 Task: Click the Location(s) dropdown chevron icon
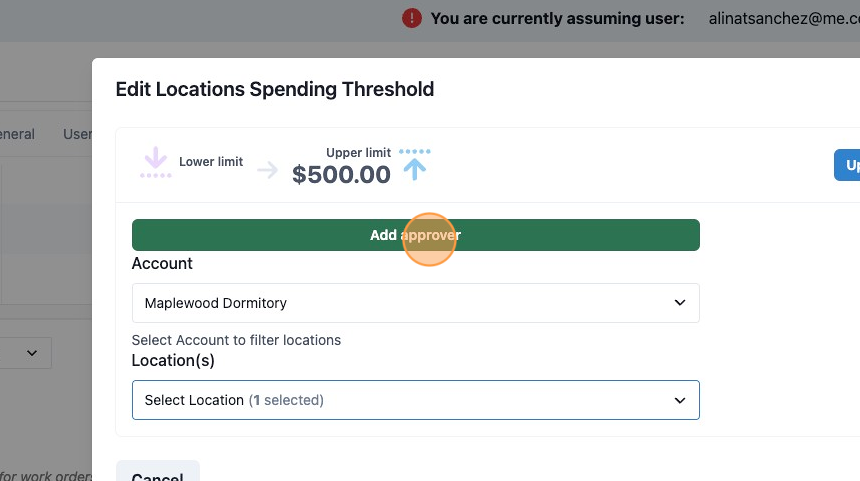coord(680,400)
